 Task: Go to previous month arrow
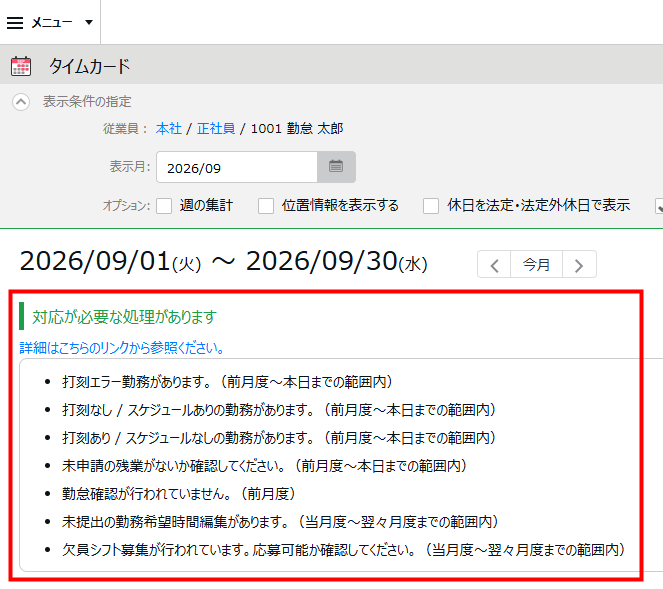click(x=494, y=265)
